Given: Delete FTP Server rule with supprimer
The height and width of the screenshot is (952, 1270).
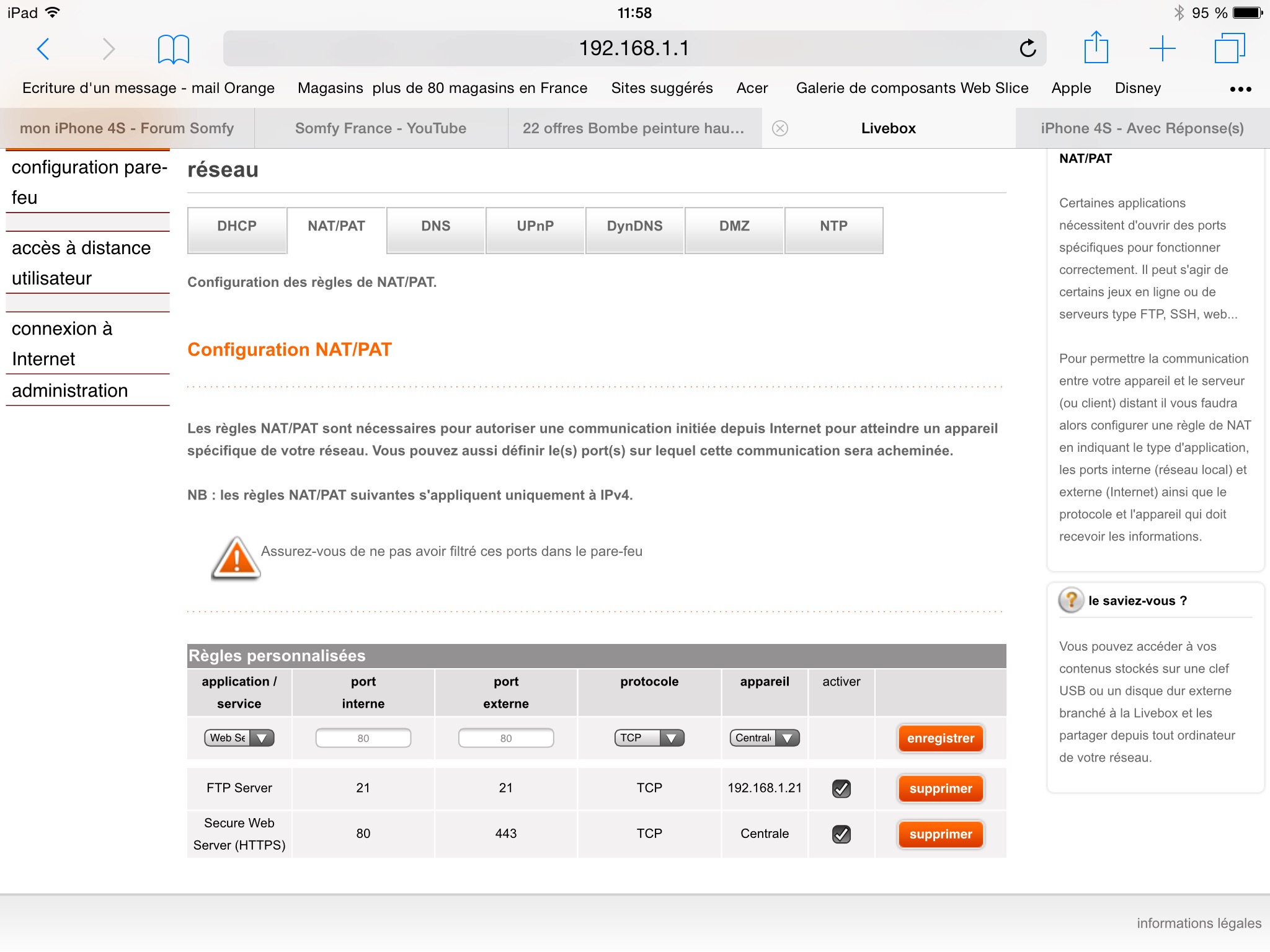Looking at the screenshot, I should [940, 788].
